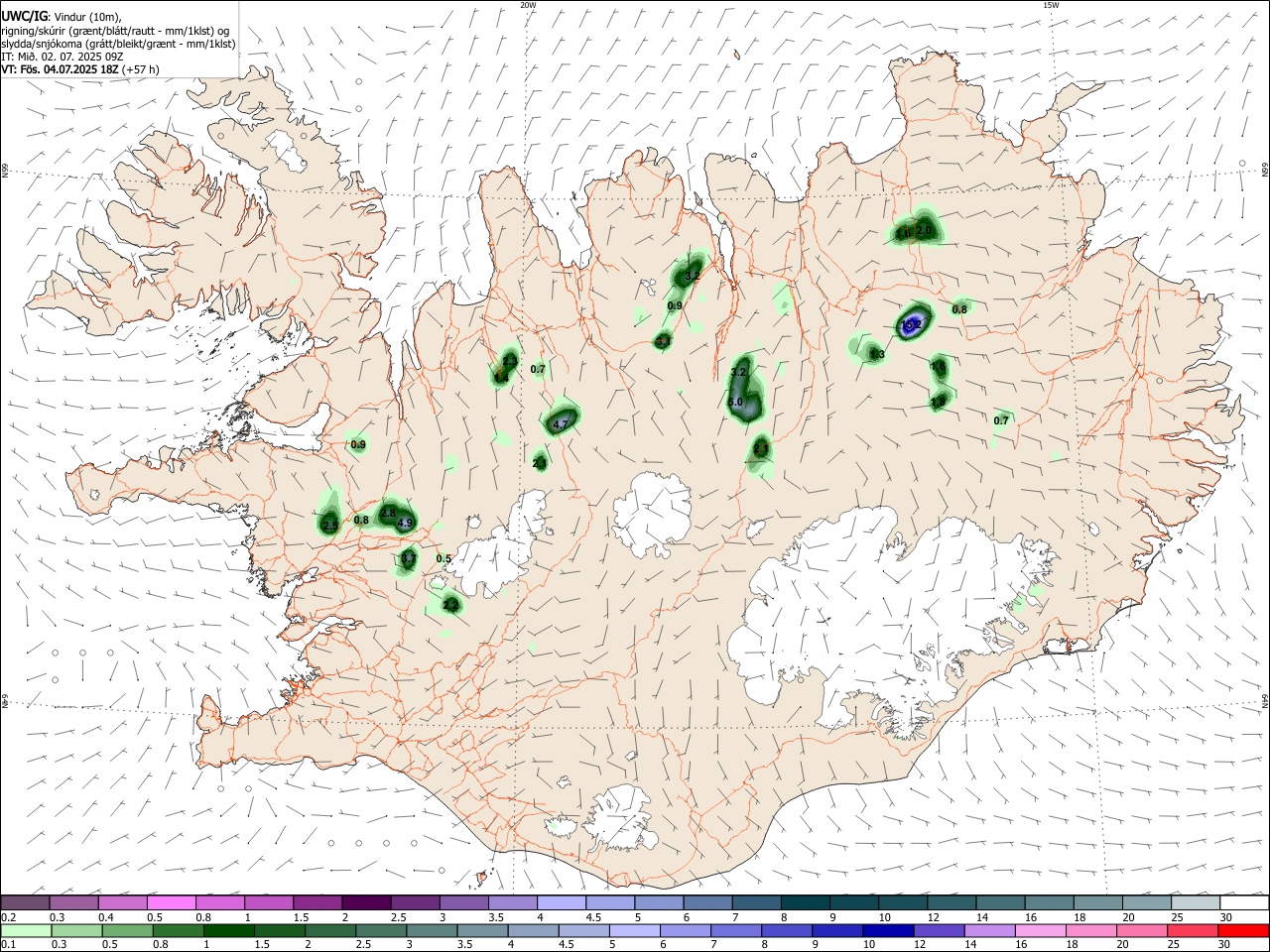The width and height of the screenshot is (1270, 952).
Task: Click the 4.9 precipitation value
Action: 405,523
